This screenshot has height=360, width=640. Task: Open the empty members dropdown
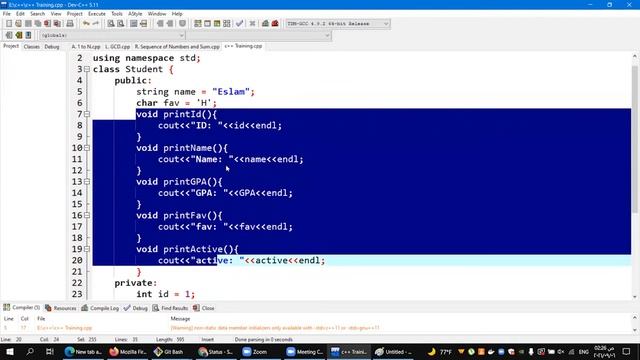tap(259, 36)
